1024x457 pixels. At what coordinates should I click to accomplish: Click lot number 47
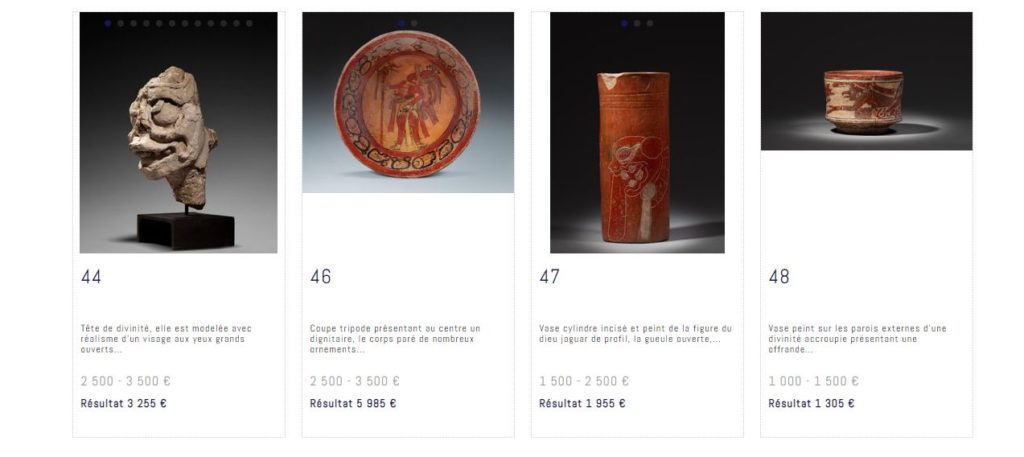549,277
